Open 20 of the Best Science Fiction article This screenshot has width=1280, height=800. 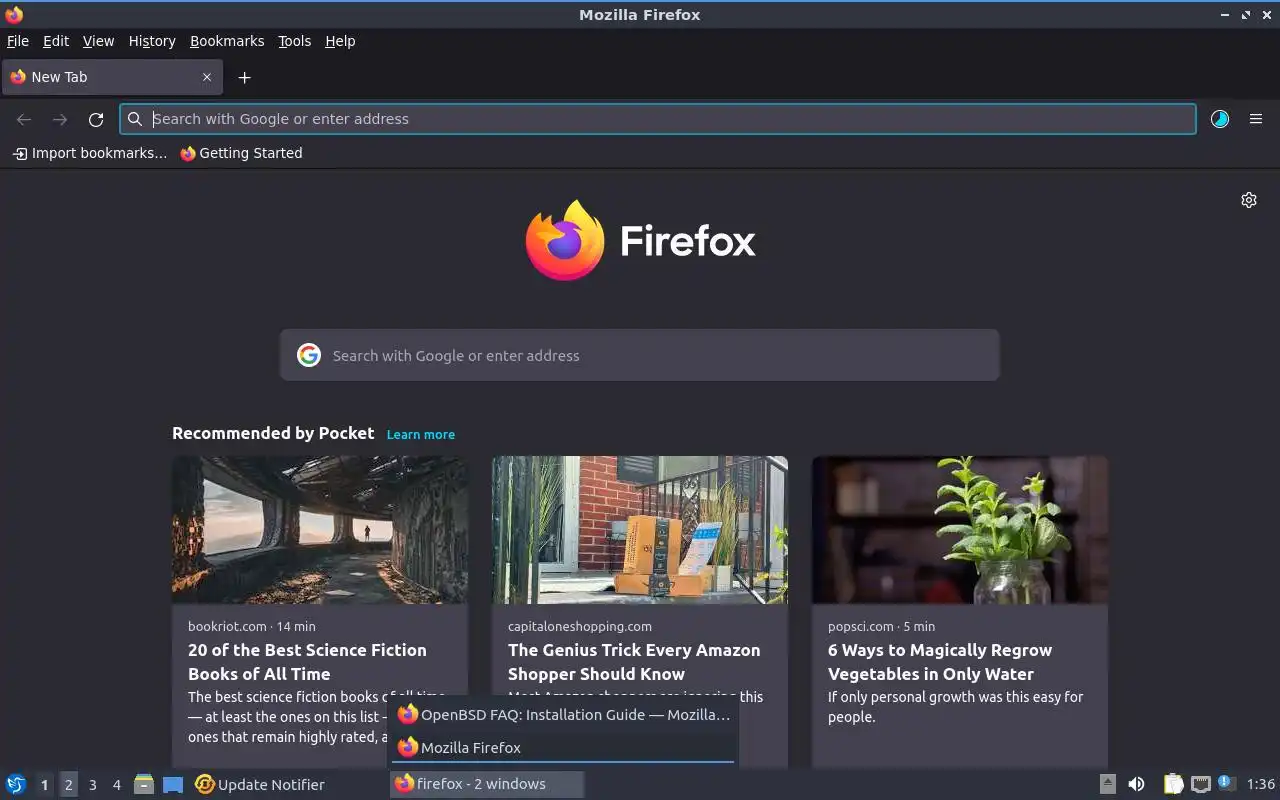(x=307, y=662)
